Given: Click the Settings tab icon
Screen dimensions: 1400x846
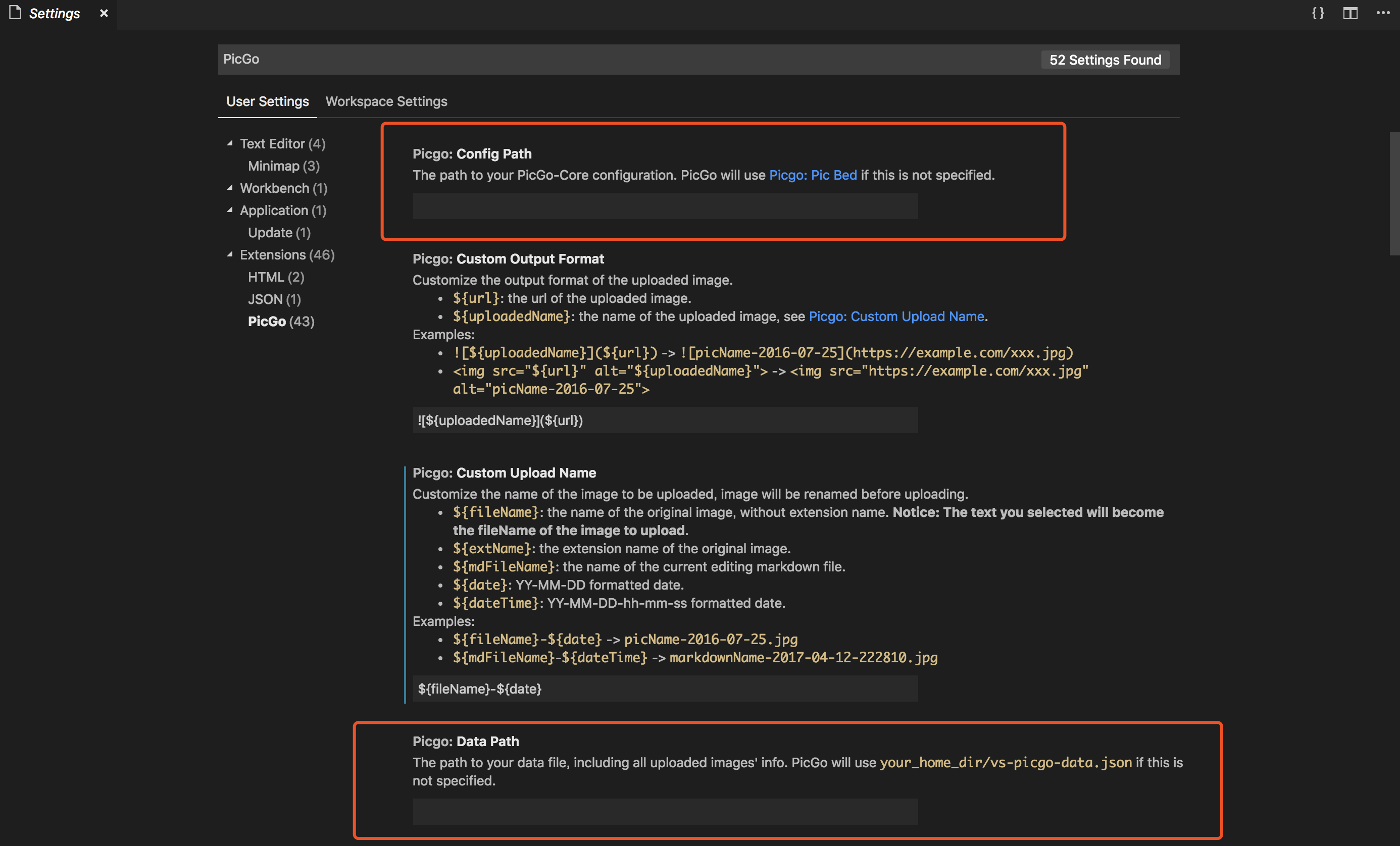Looking at the screenshot, I should (x=15, y=13).
